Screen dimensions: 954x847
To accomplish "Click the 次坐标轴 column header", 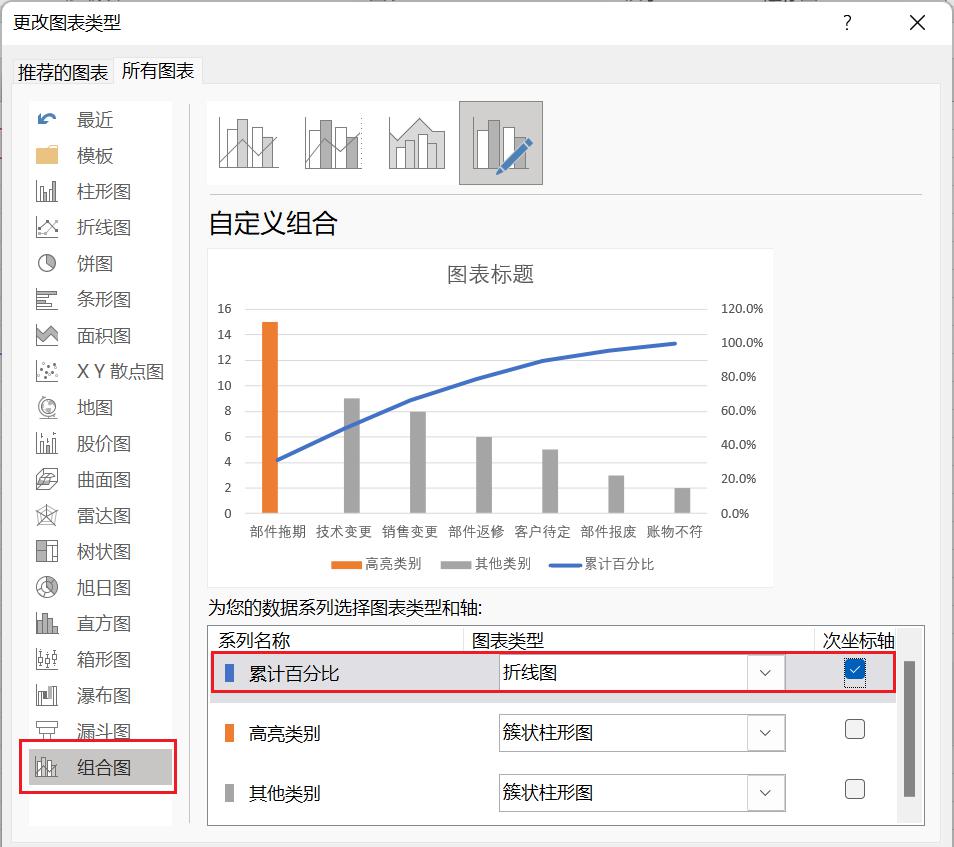I will [x=858, y=641].
